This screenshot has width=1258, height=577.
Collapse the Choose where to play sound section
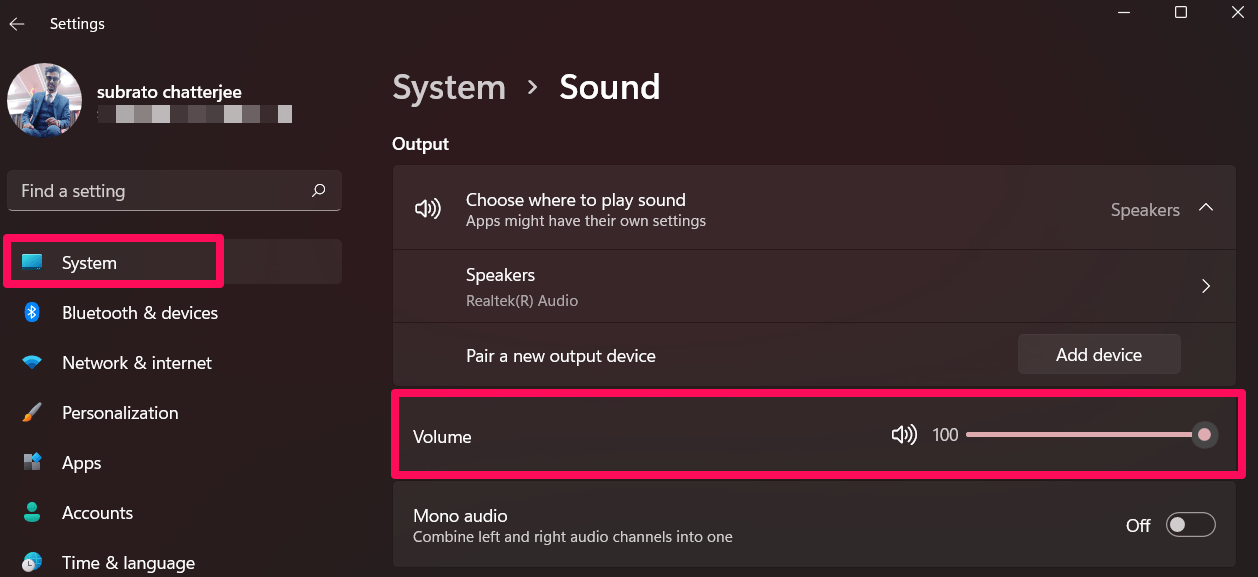pyautogui.click(x=1206, y=208)
